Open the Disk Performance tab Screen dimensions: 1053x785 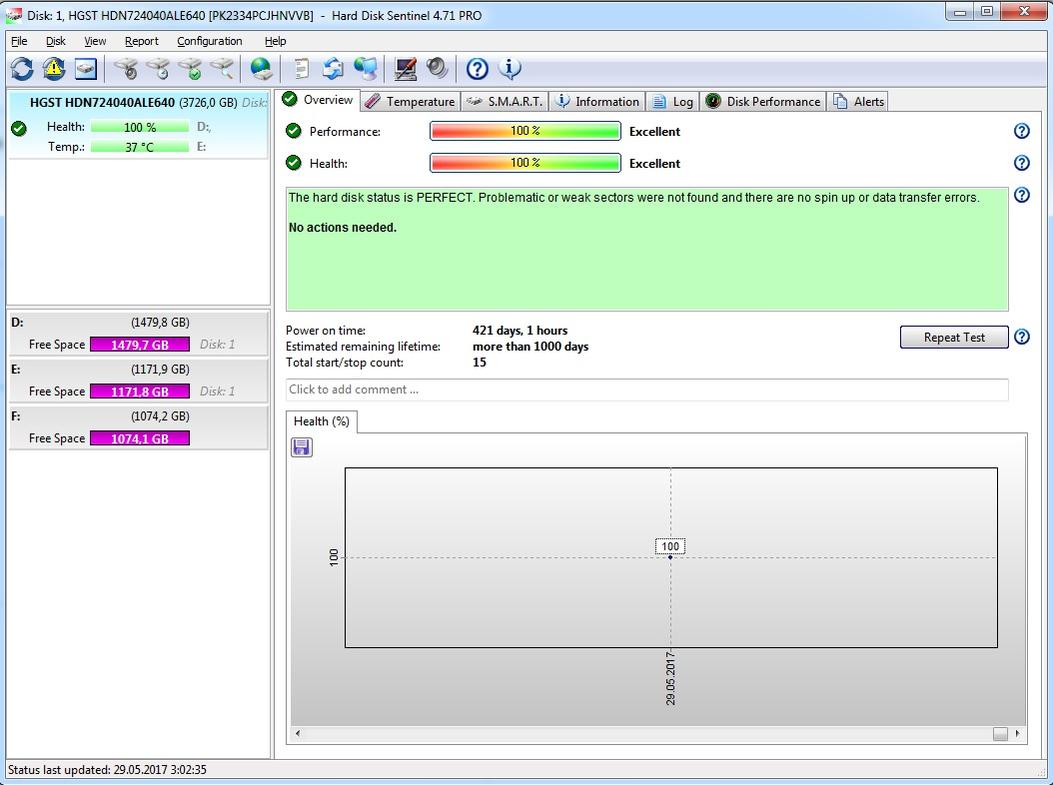pyautogui.click(x=763, y=101)
